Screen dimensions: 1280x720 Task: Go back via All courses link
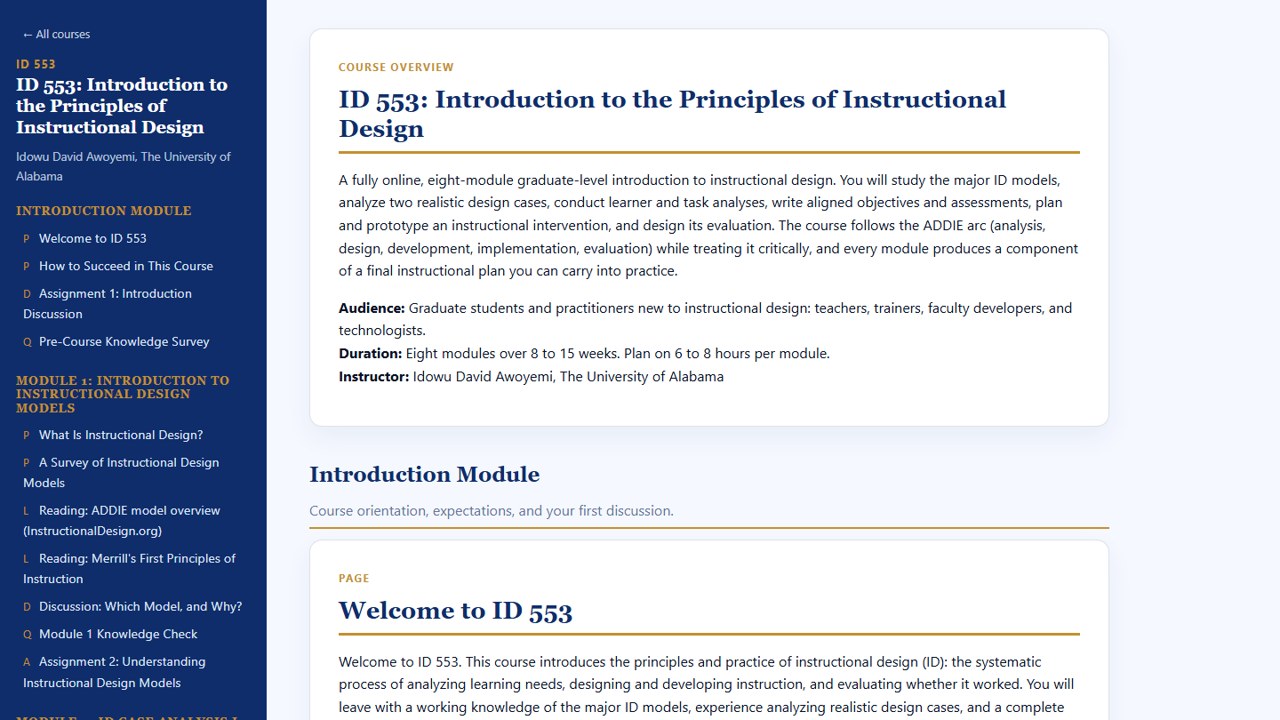(56, 34)
